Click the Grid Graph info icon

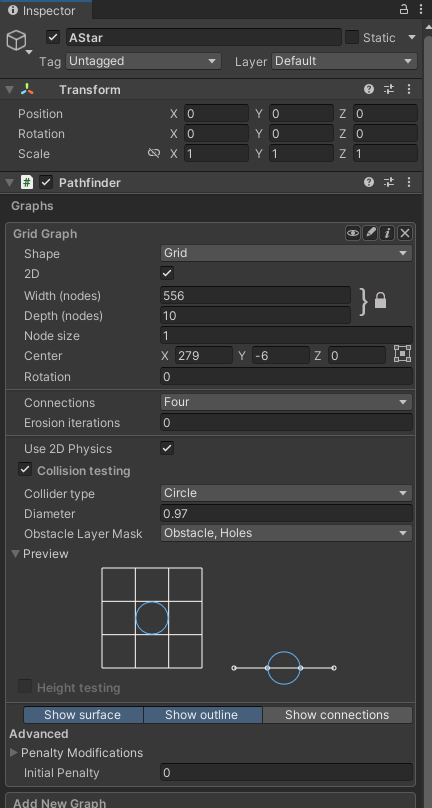click(387, 233)
